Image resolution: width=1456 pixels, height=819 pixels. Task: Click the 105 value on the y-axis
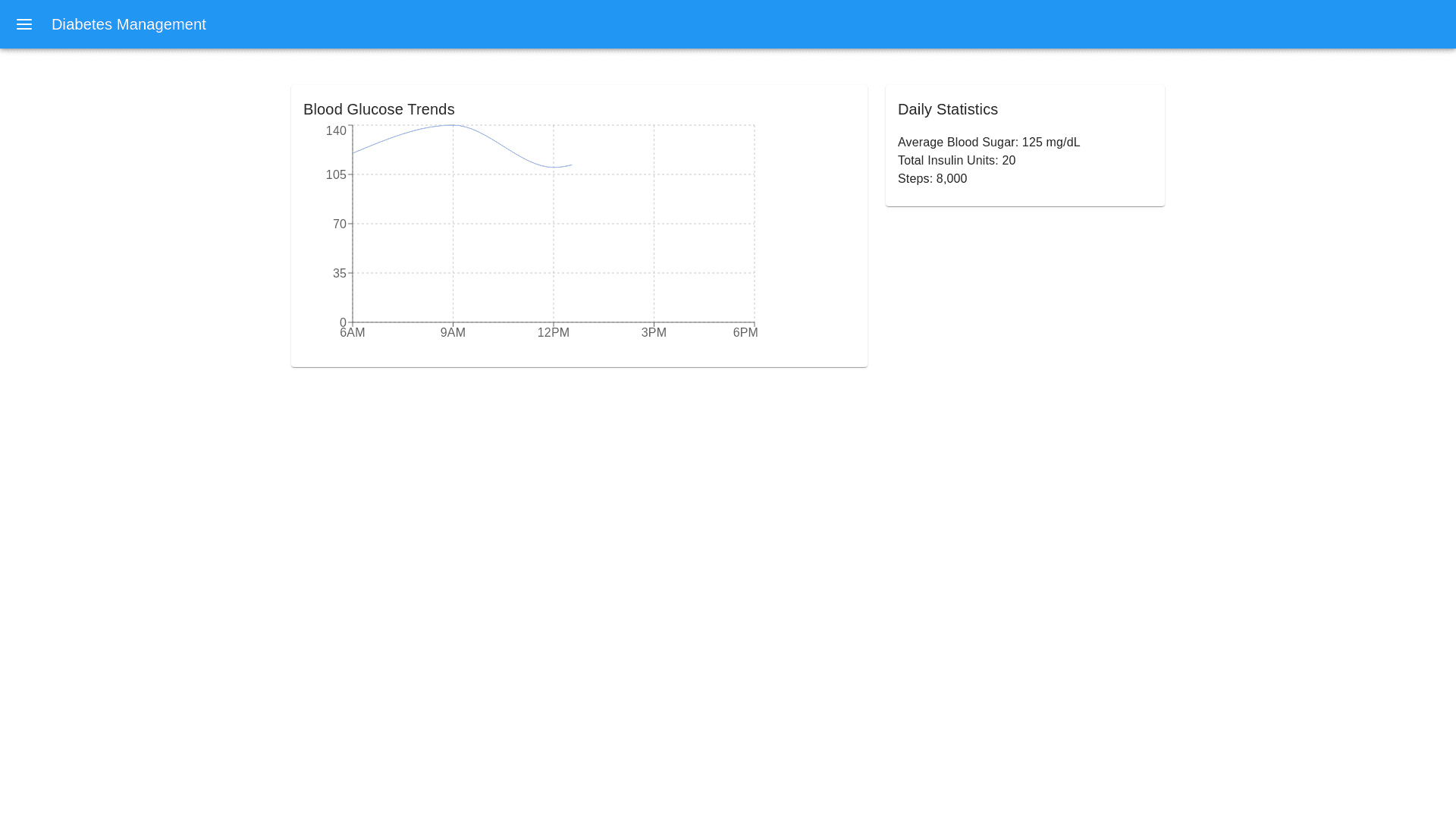pos(336,175)
